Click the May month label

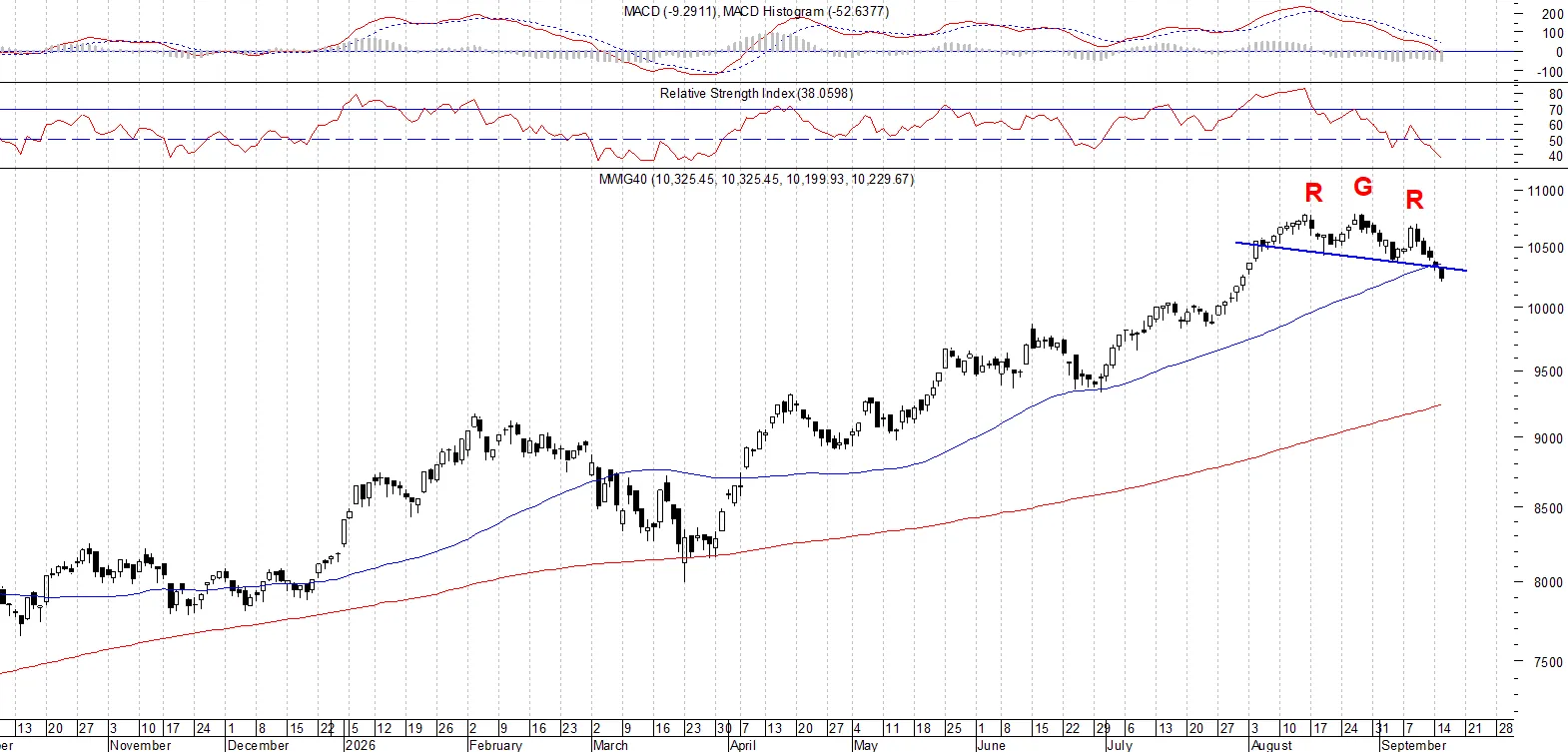866,745
